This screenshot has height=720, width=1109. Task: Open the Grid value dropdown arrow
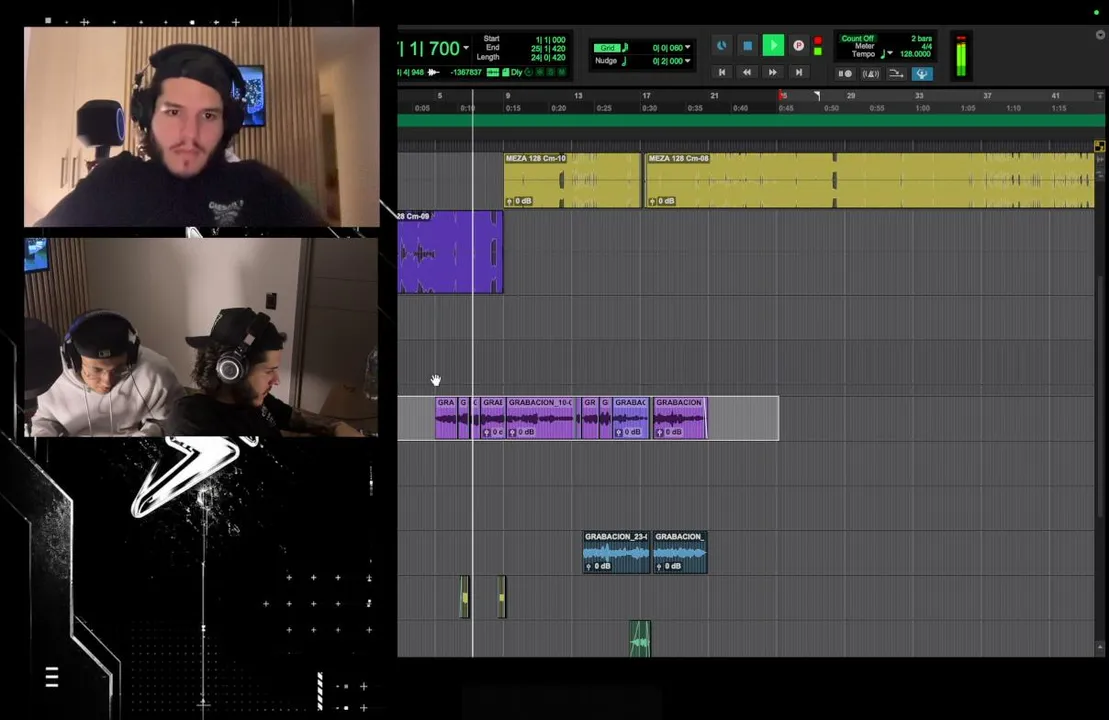[x=687, y=47]
